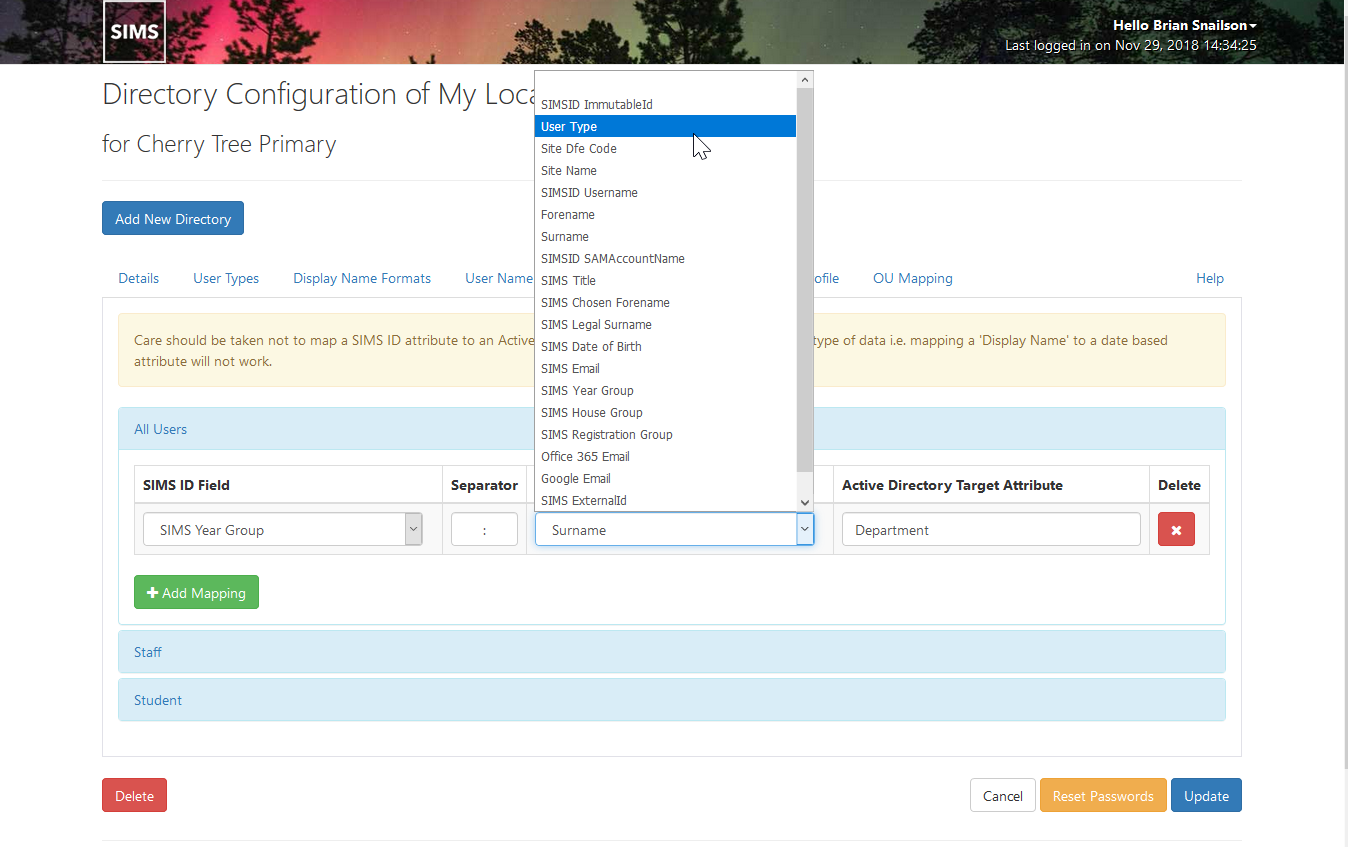Select Site Name in dropdown list

(x=665, y=170)
